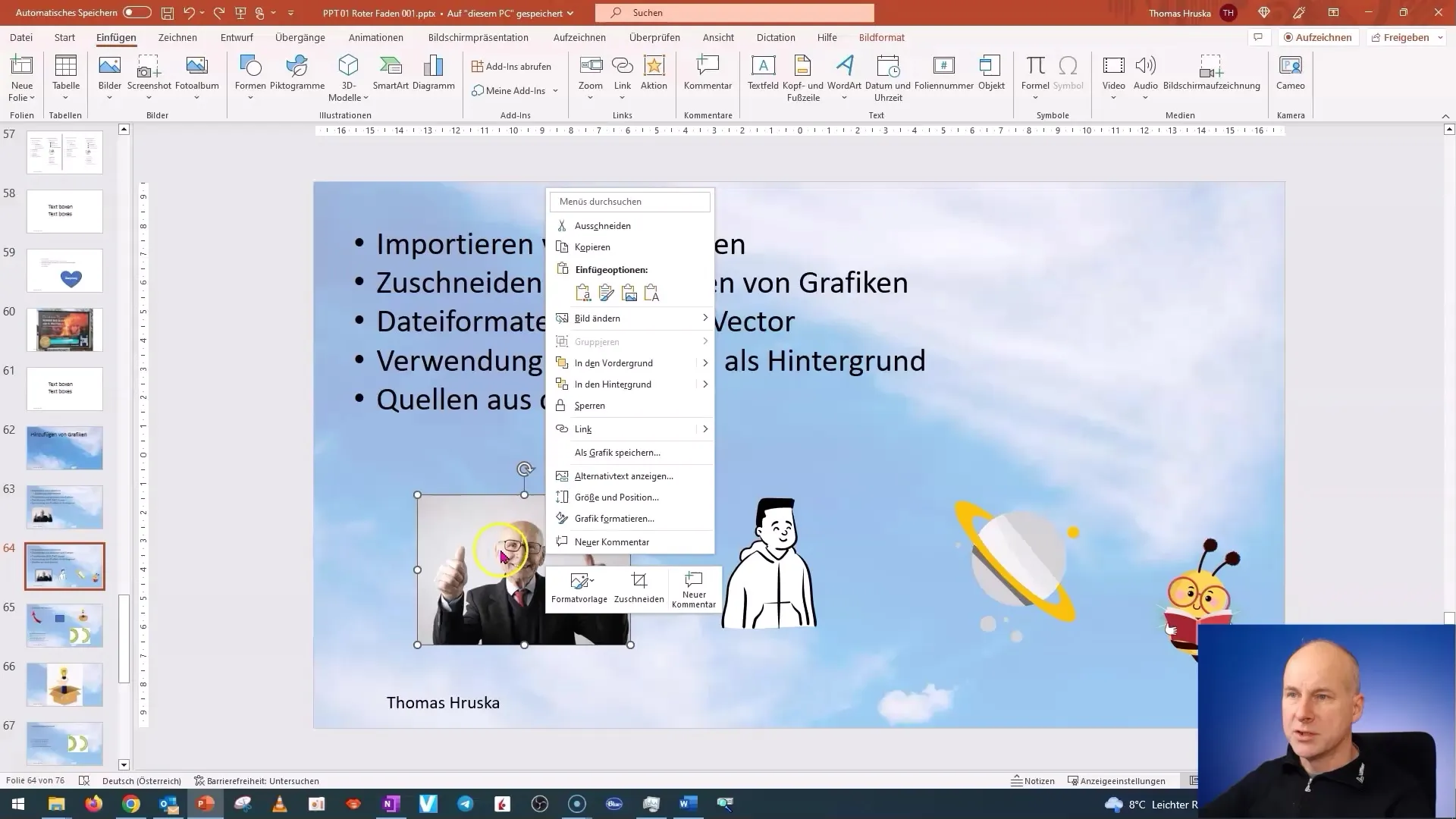Screen dimensions: 1456x819
Task: Insert Piktogramme icons
Action: pos(297,74)
